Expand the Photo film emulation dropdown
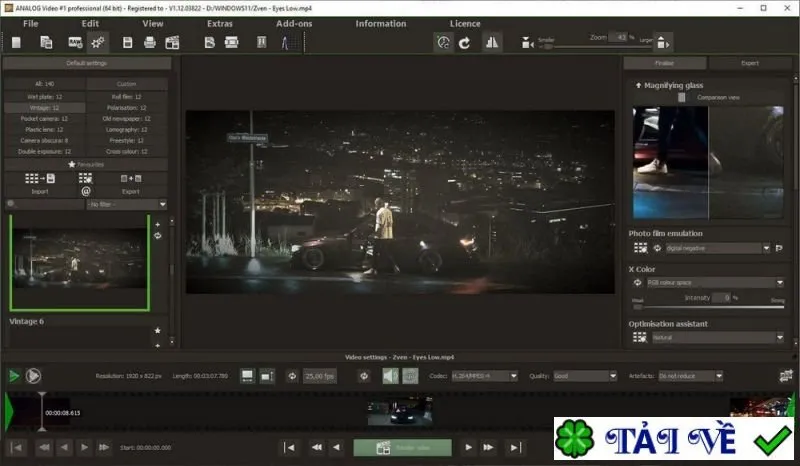Image resolution: width=800 pixels, height=466 pixels. [x=718, y=248]
